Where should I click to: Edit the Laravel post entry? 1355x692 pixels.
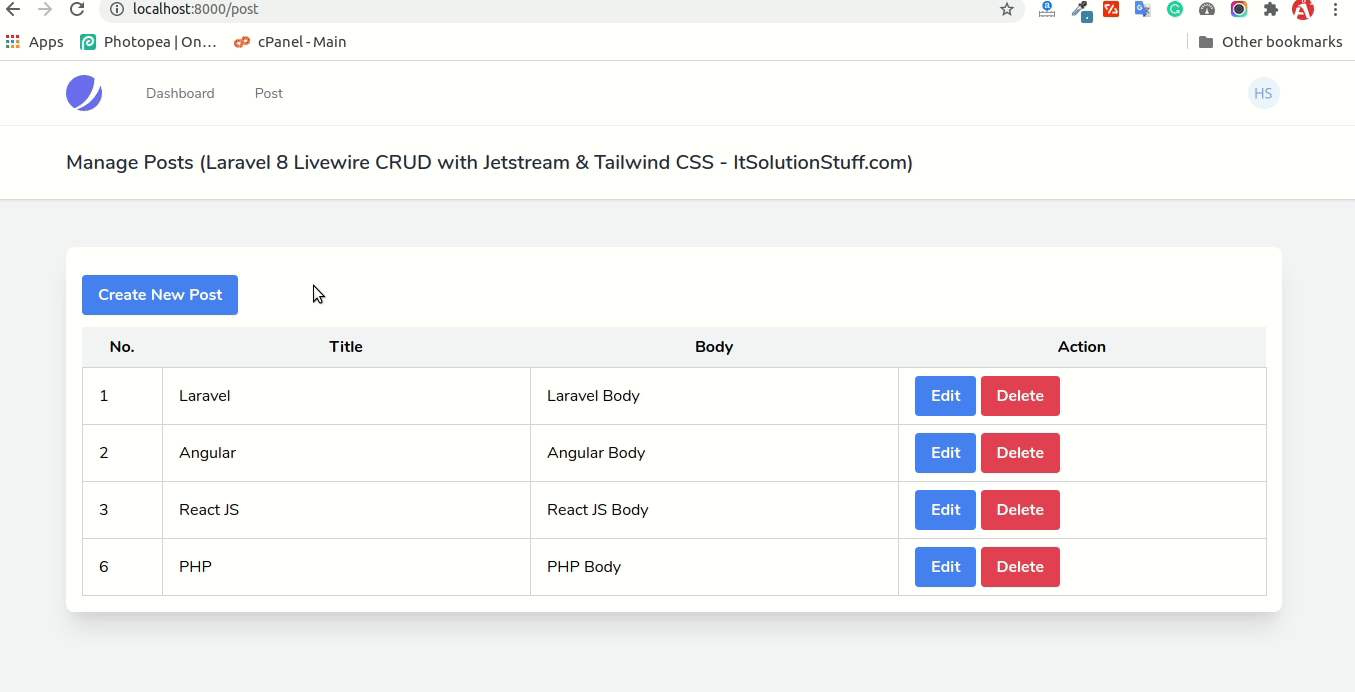coord(944,395)
